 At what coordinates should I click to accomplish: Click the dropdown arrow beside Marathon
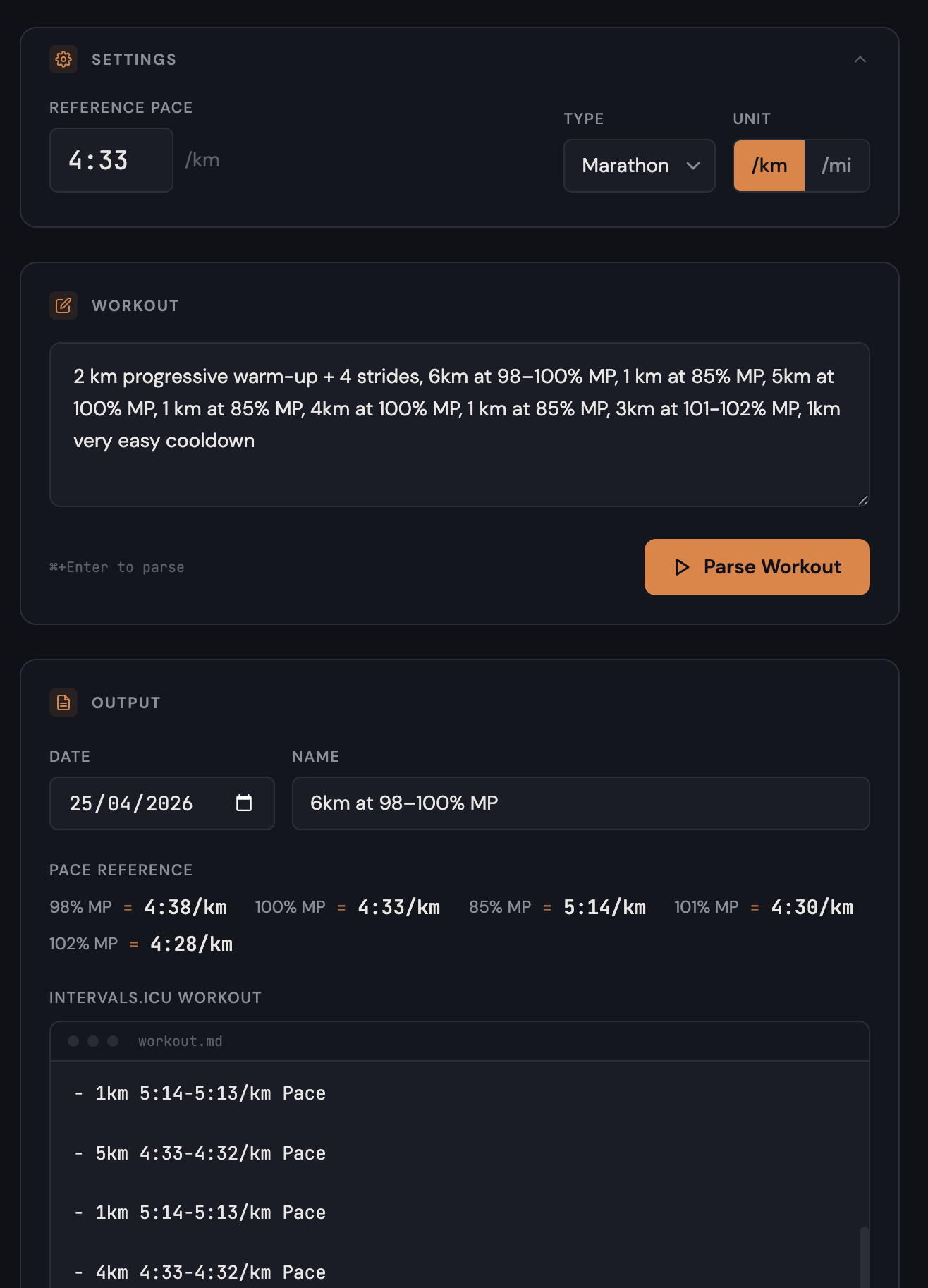[693, 166]
